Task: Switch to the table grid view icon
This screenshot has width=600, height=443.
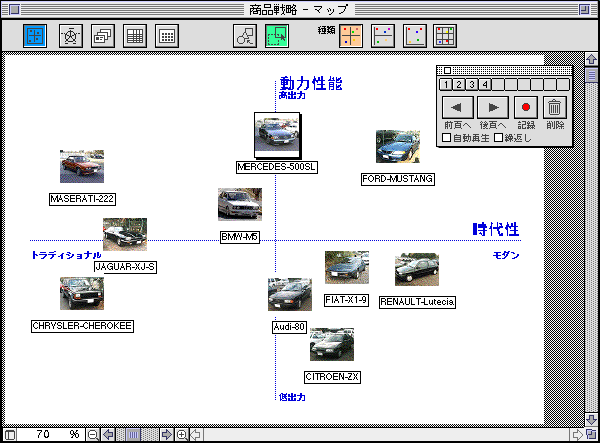Action: click(135, 36)
